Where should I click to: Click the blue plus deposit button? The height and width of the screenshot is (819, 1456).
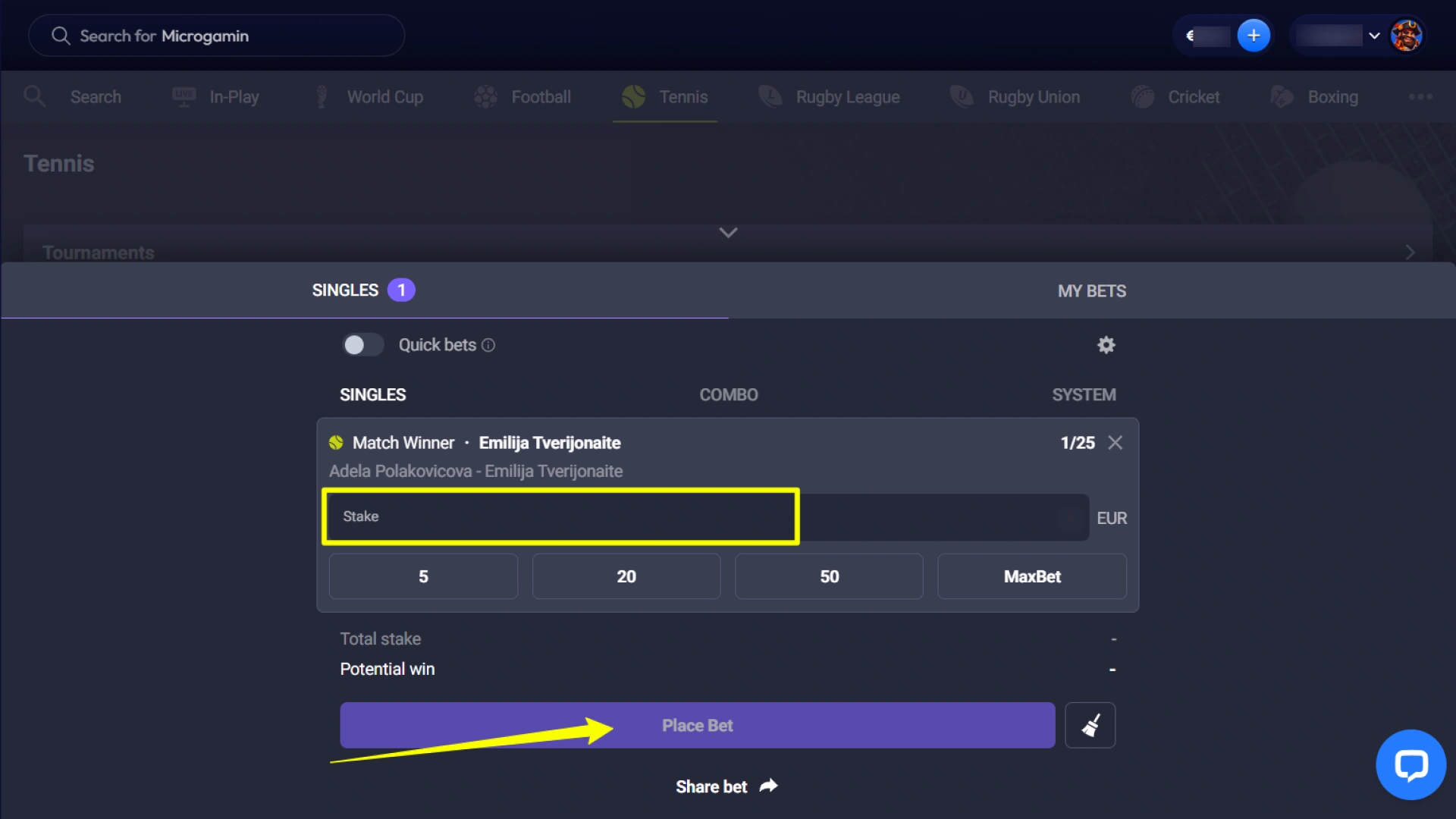[x=1254, y=35]
